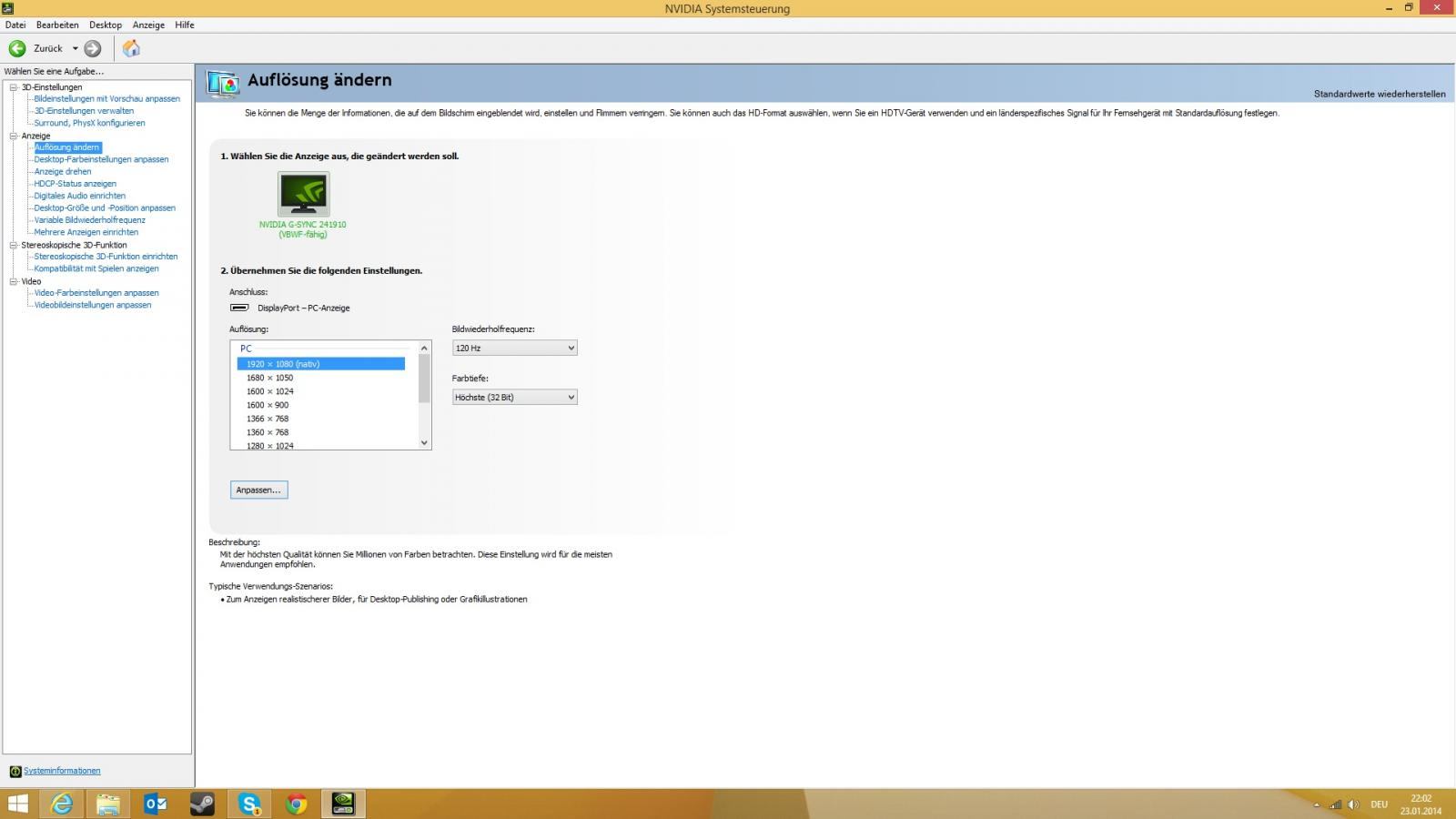Click the Anpassen... button

(x=259, y=490)
